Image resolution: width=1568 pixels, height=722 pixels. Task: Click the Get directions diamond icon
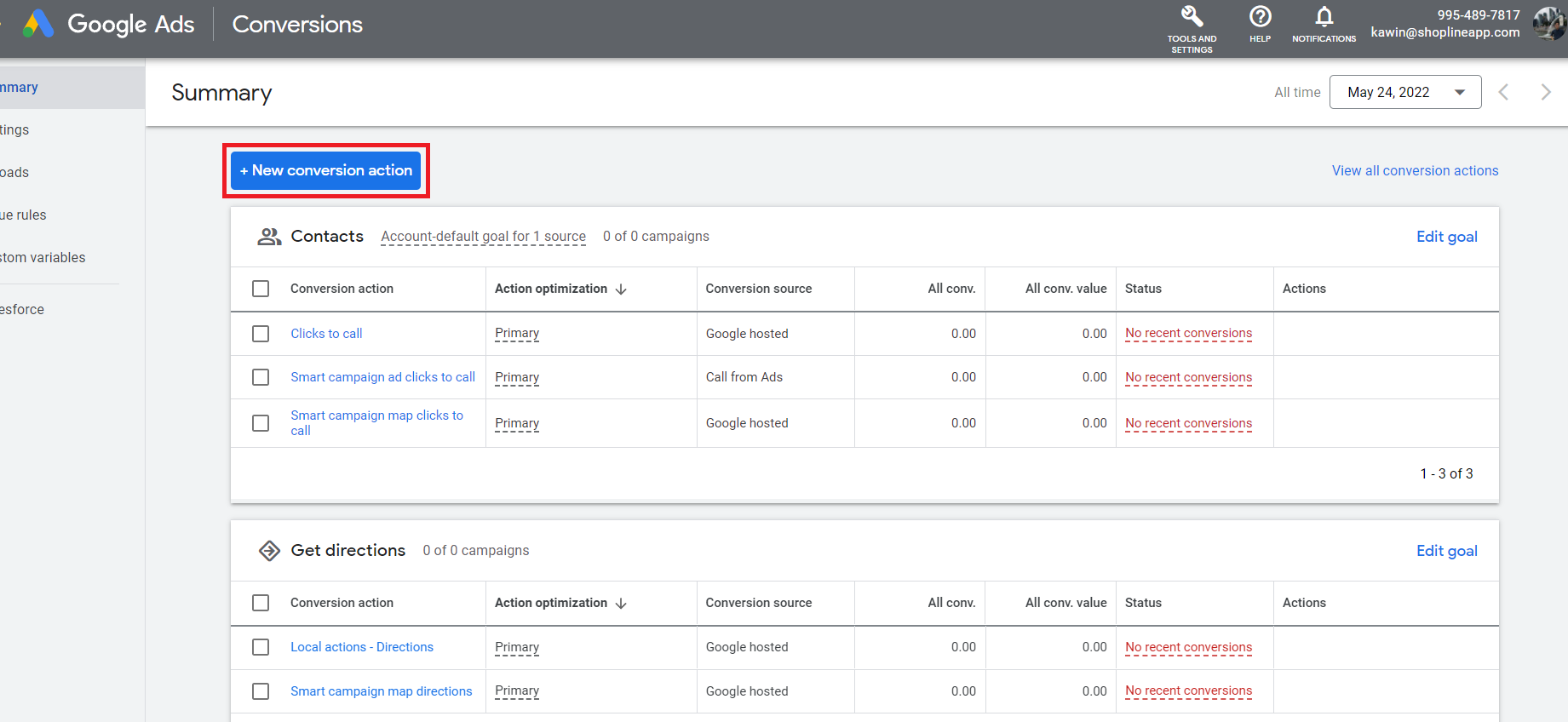[x=269, y=551]
